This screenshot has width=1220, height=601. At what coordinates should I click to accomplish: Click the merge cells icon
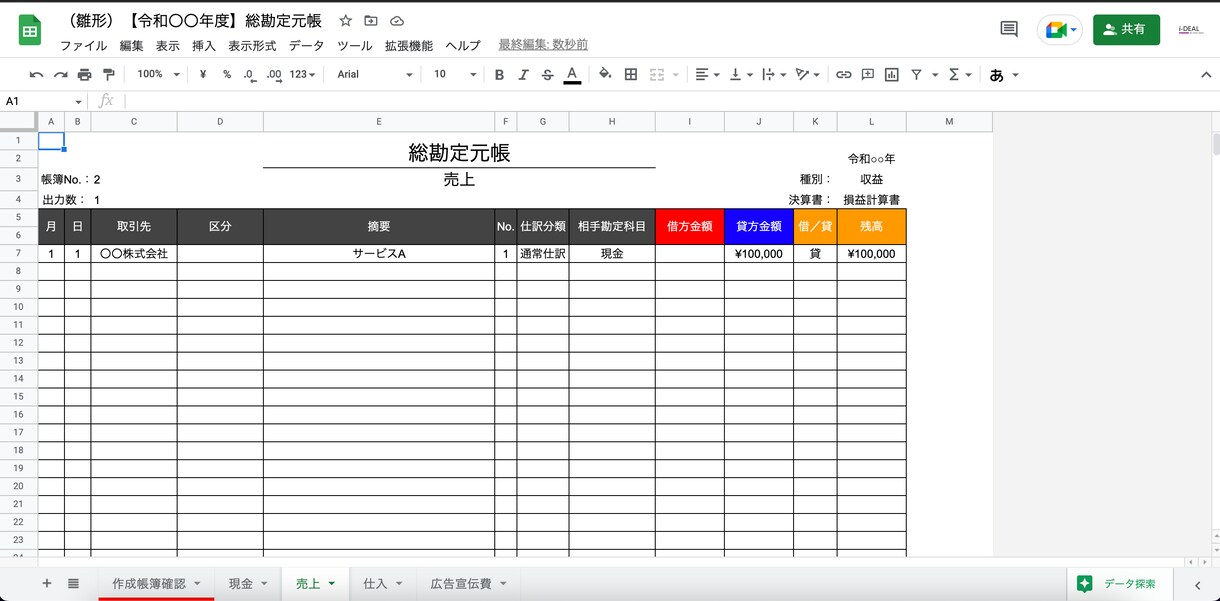(x=657, y=75)
